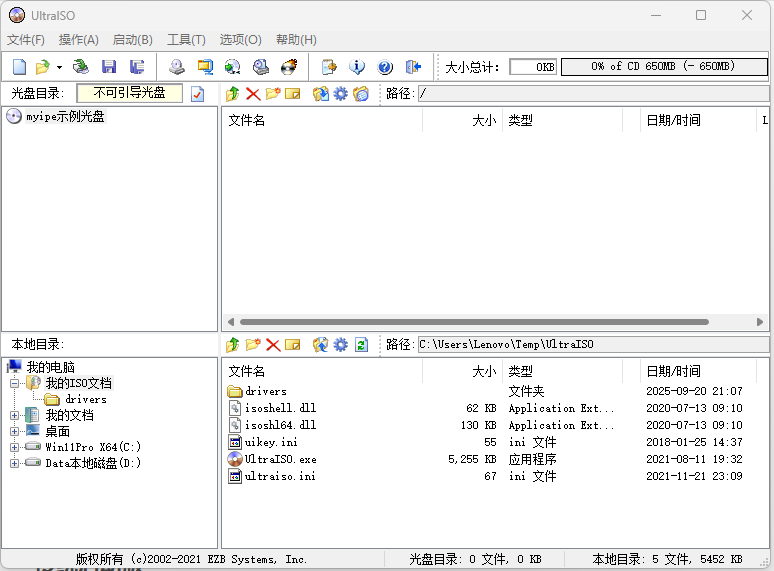Select the isoshell.dll file row
Viewport: 774px width, 571px height.
(x=485, y=408)
